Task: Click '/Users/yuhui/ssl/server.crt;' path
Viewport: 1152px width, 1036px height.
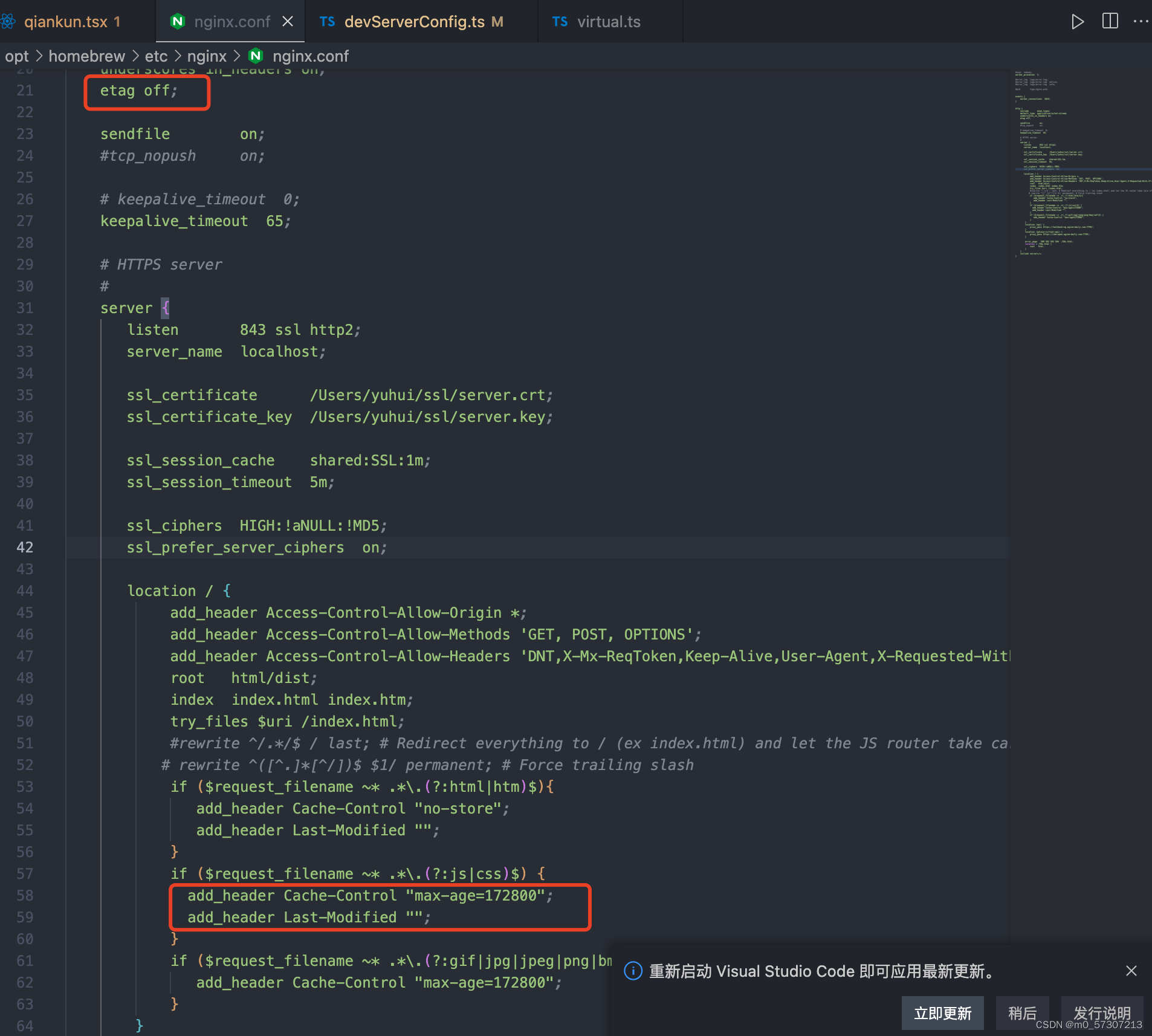Action: pyautogui.click(x=432, y=395)
